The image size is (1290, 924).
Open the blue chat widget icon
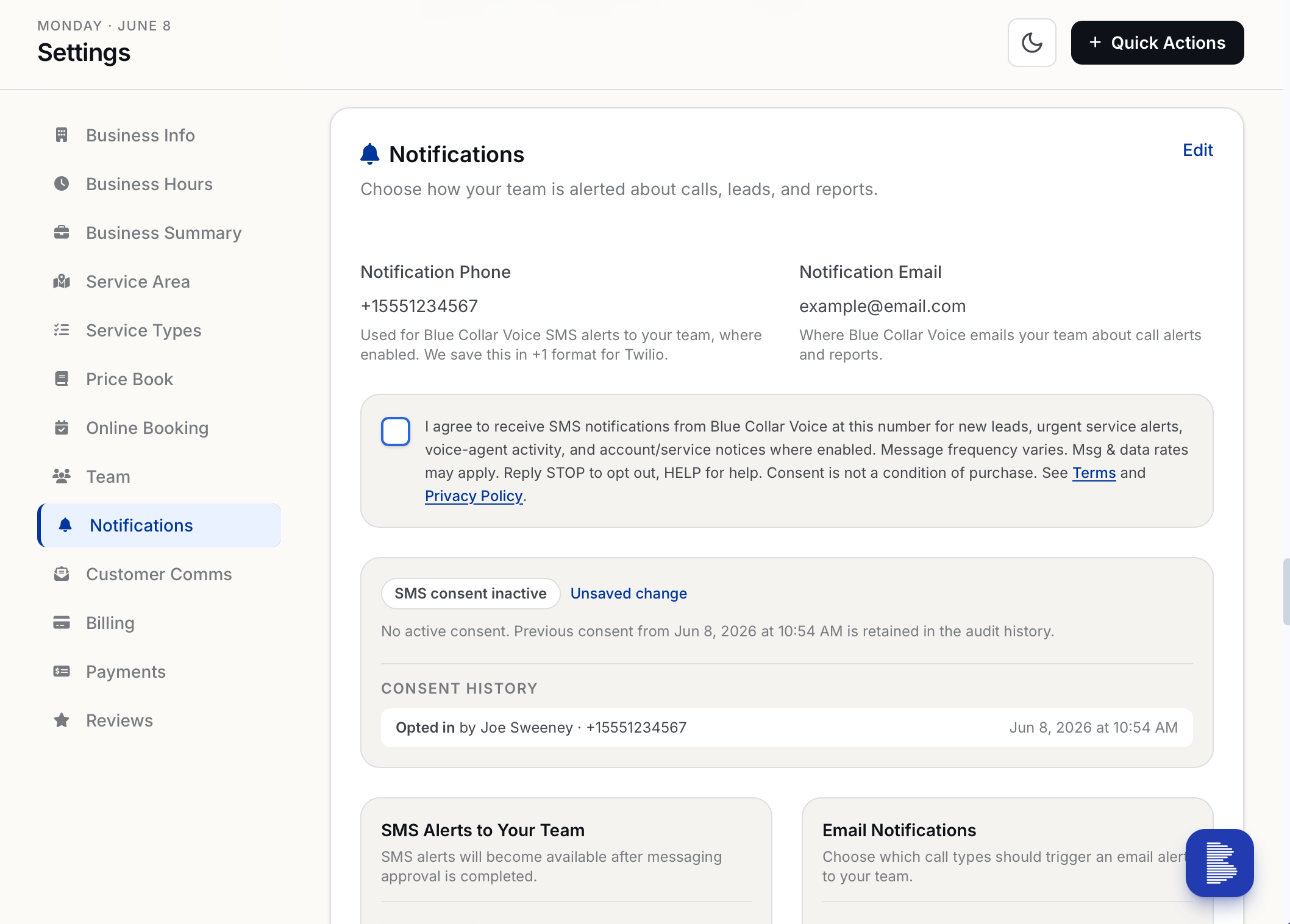point(1219,862)
